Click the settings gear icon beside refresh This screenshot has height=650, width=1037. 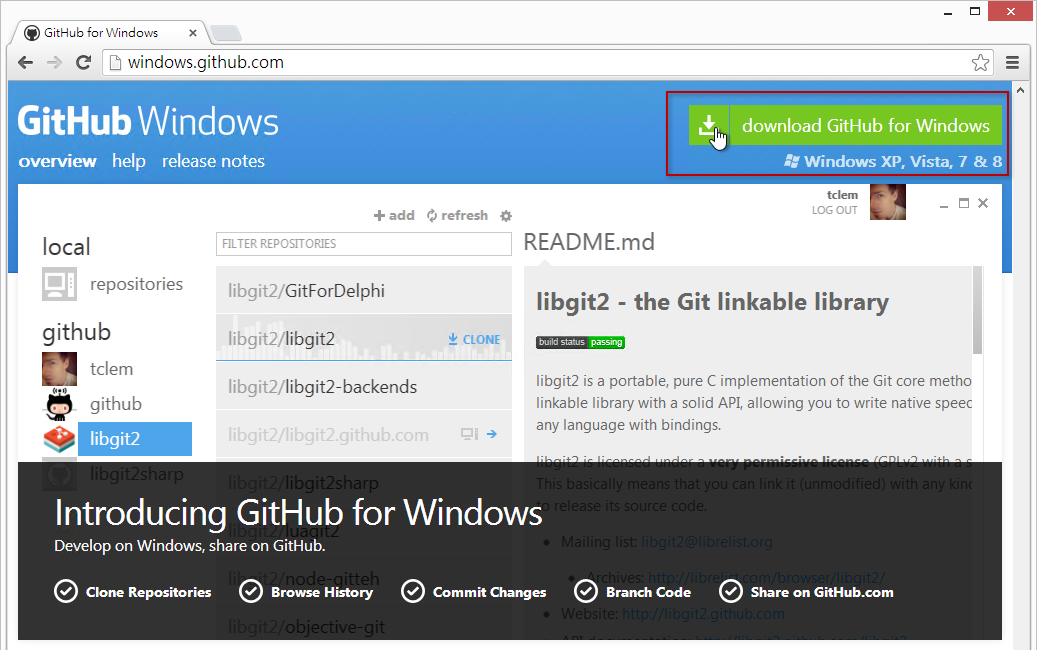tap(505, 215)
